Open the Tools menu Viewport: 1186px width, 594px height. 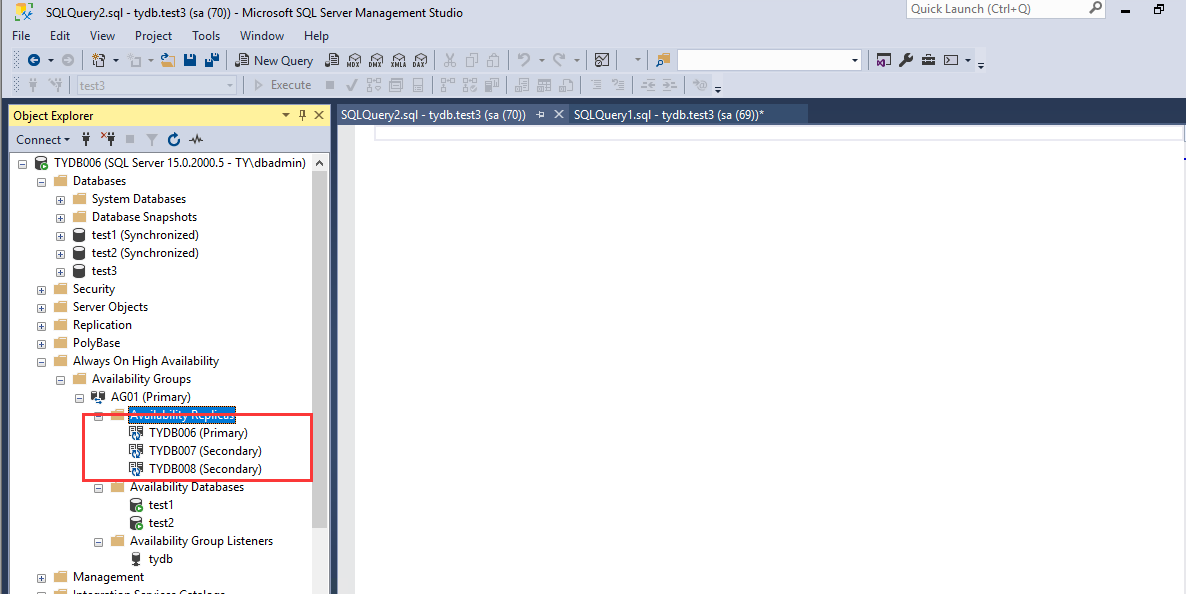(x=206, y=36)
